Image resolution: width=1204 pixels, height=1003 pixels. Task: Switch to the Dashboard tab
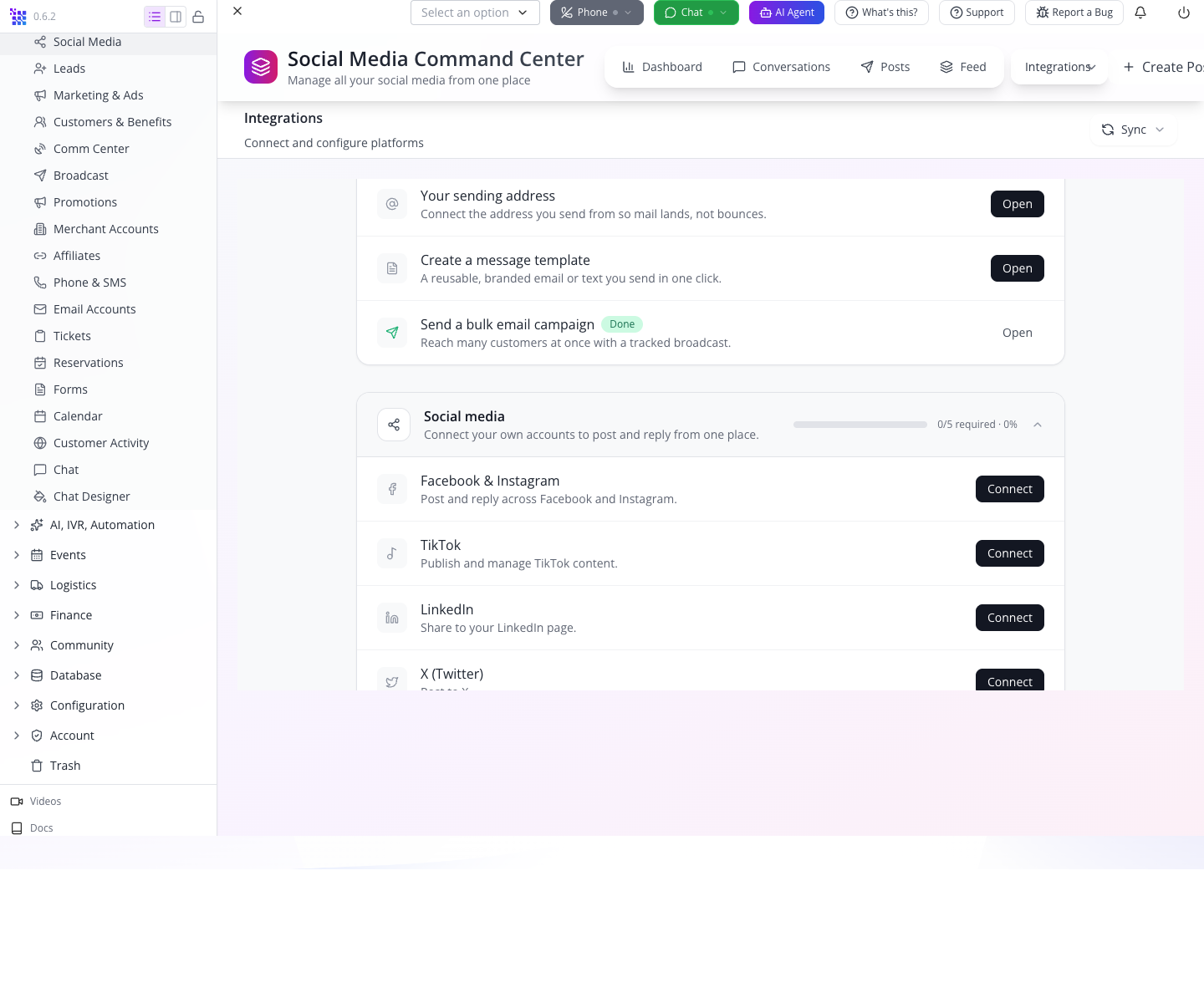point(662,67)
